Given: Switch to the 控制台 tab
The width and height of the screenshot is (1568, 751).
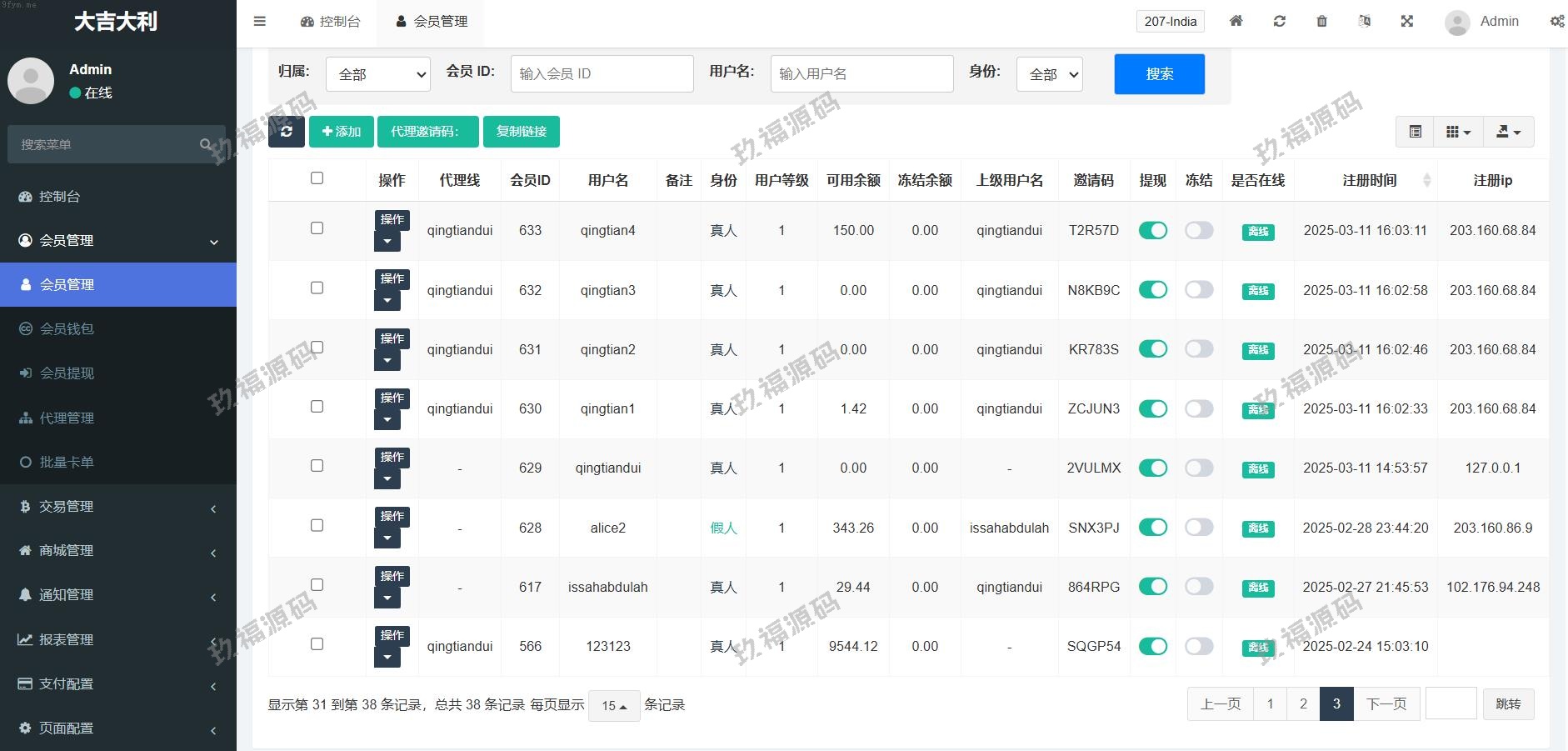Looking at the screenshot, I should click(331, 22).
